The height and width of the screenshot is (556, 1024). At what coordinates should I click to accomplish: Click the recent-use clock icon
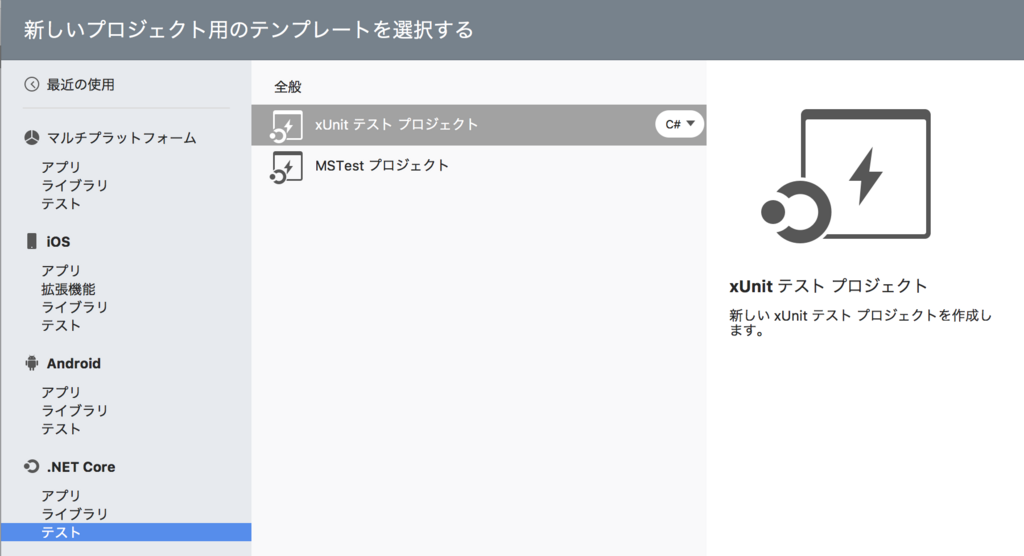(31, 84)
